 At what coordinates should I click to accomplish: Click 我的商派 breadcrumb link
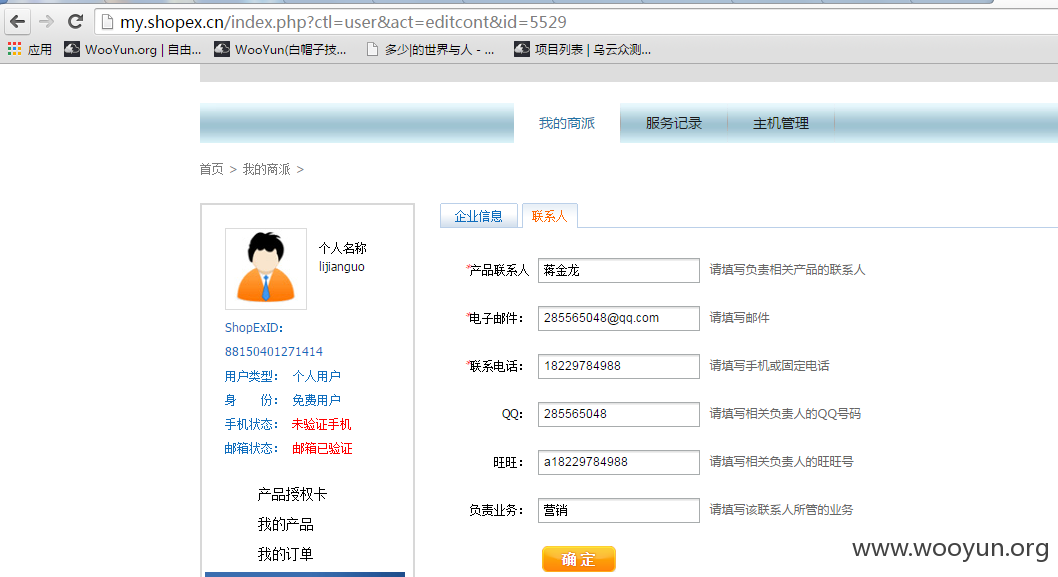pos(267,169)
